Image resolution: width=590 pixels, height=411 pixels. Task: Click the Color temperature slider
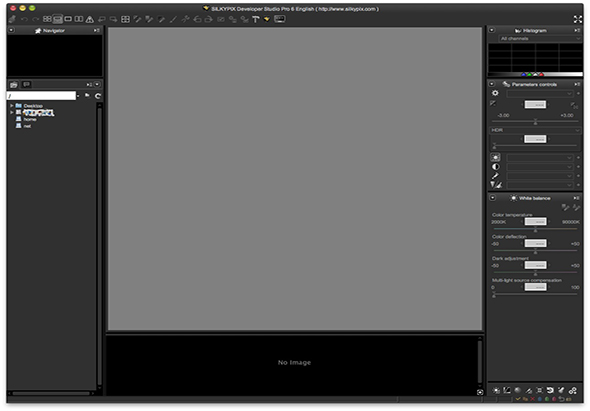535,229
